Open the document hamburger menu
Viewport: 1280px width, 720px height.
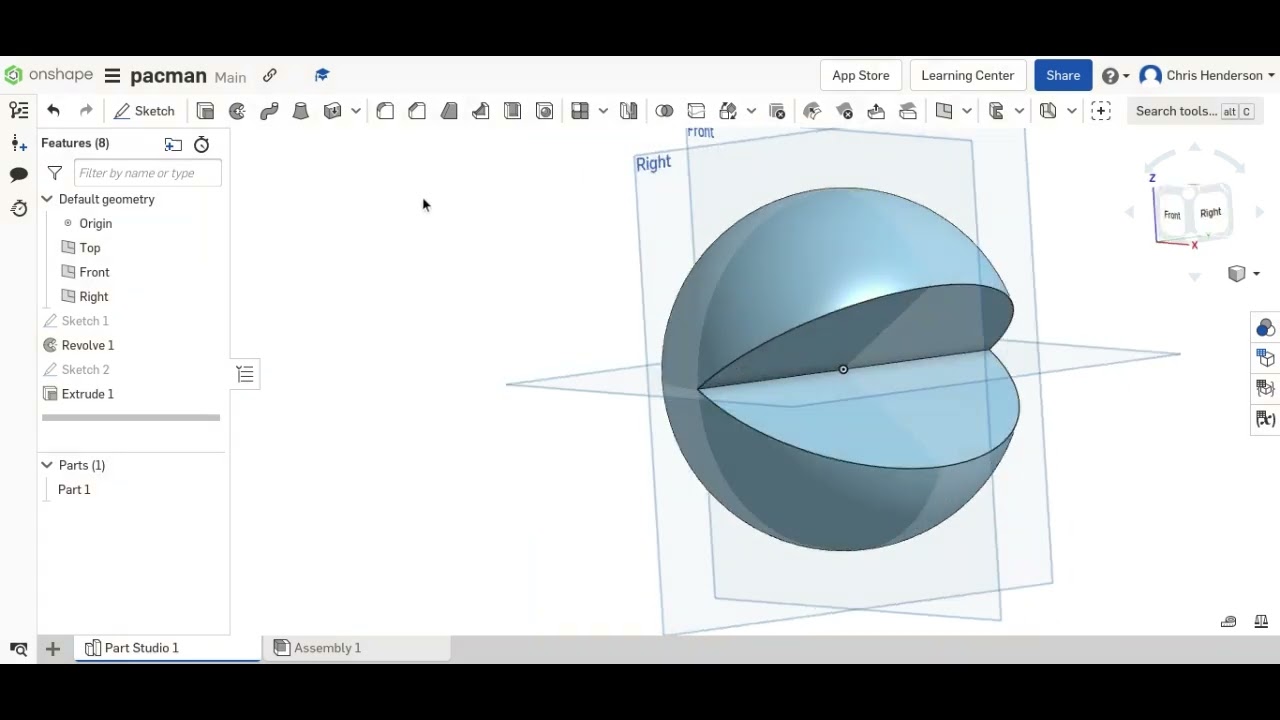tap(112, 76)
